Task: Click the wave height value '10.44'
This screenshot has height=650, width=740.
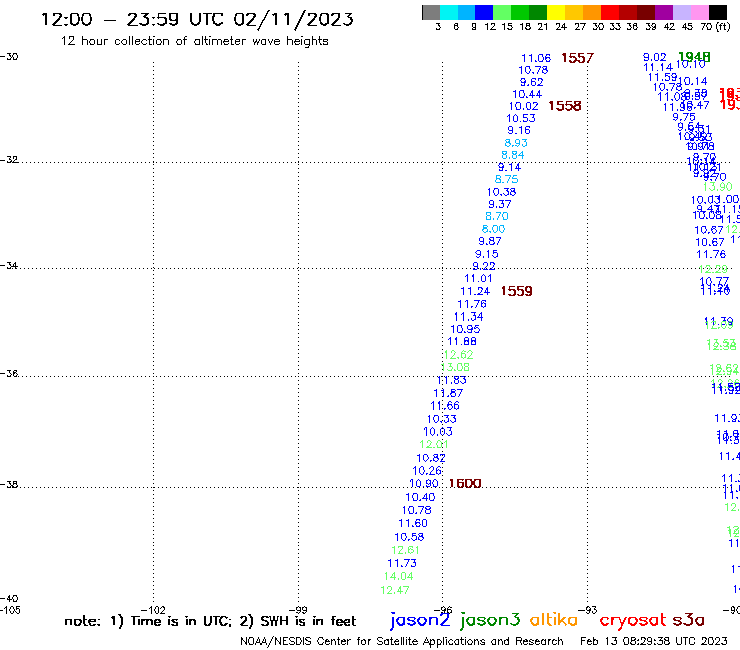Action: [x=527, y=94]
